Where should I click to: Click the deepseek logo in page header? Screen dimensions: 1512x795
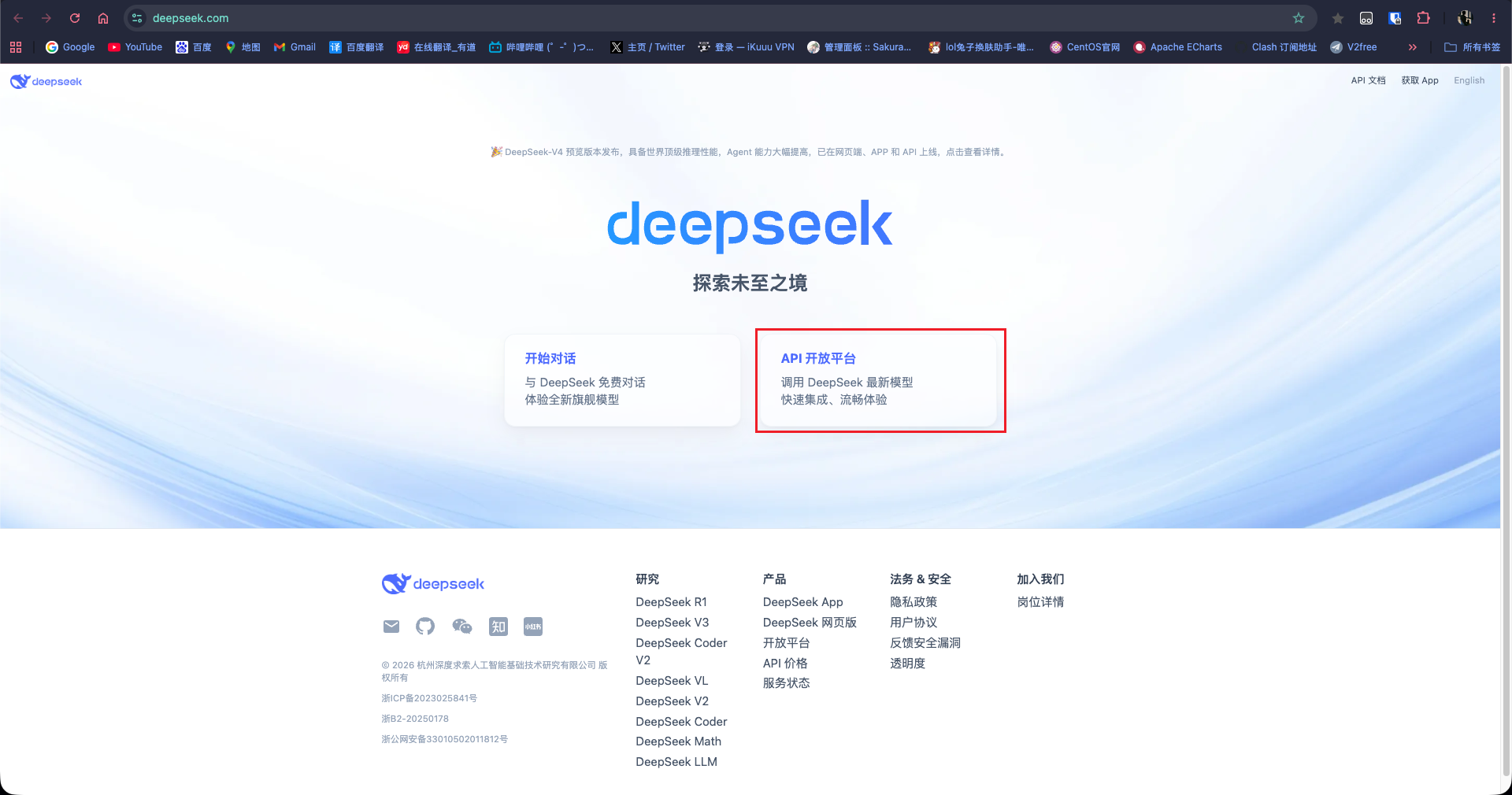click(x=46, y=81)
